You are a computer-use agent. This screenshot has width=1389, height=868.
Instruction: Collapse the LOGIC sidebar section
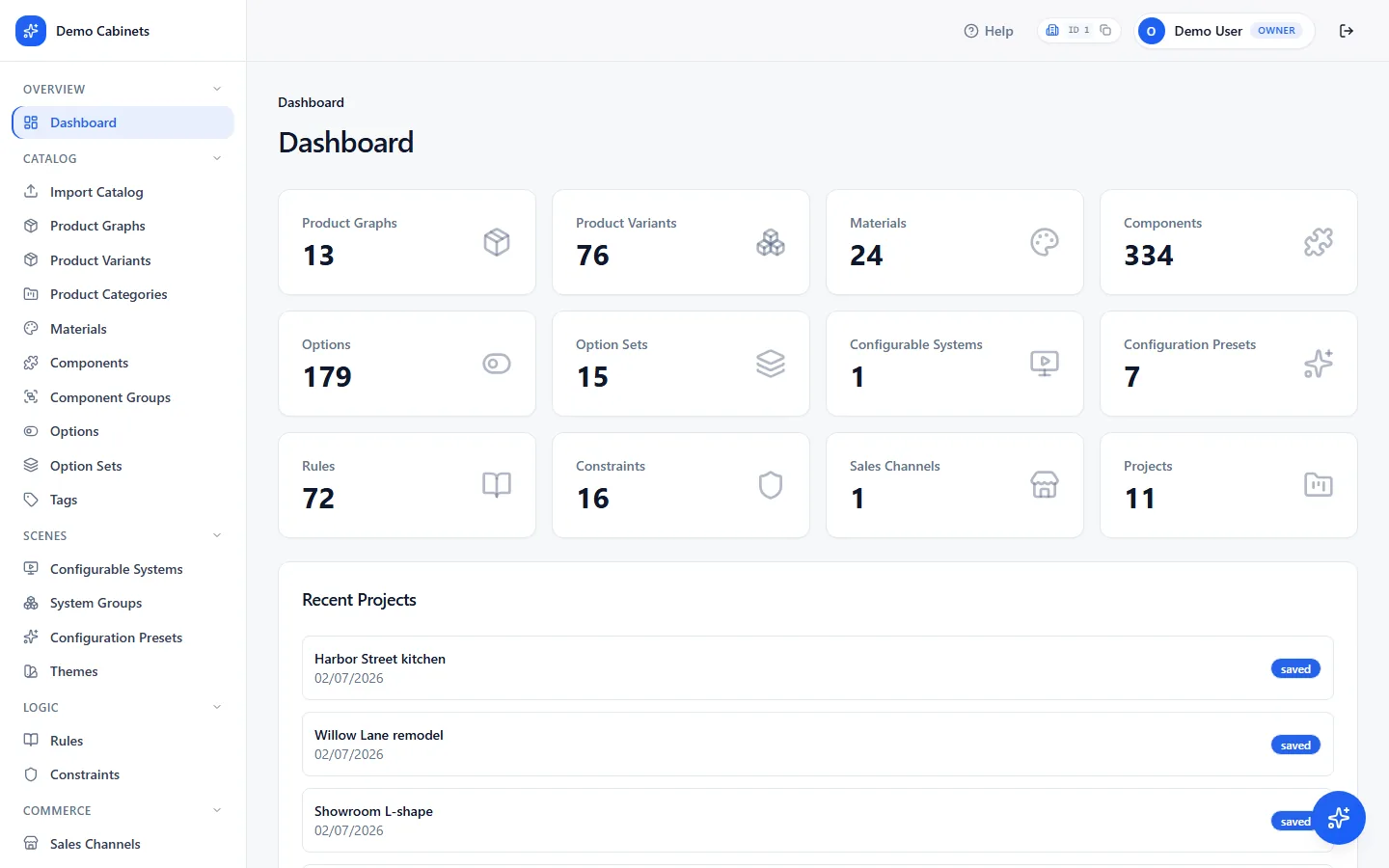(217, 707)
